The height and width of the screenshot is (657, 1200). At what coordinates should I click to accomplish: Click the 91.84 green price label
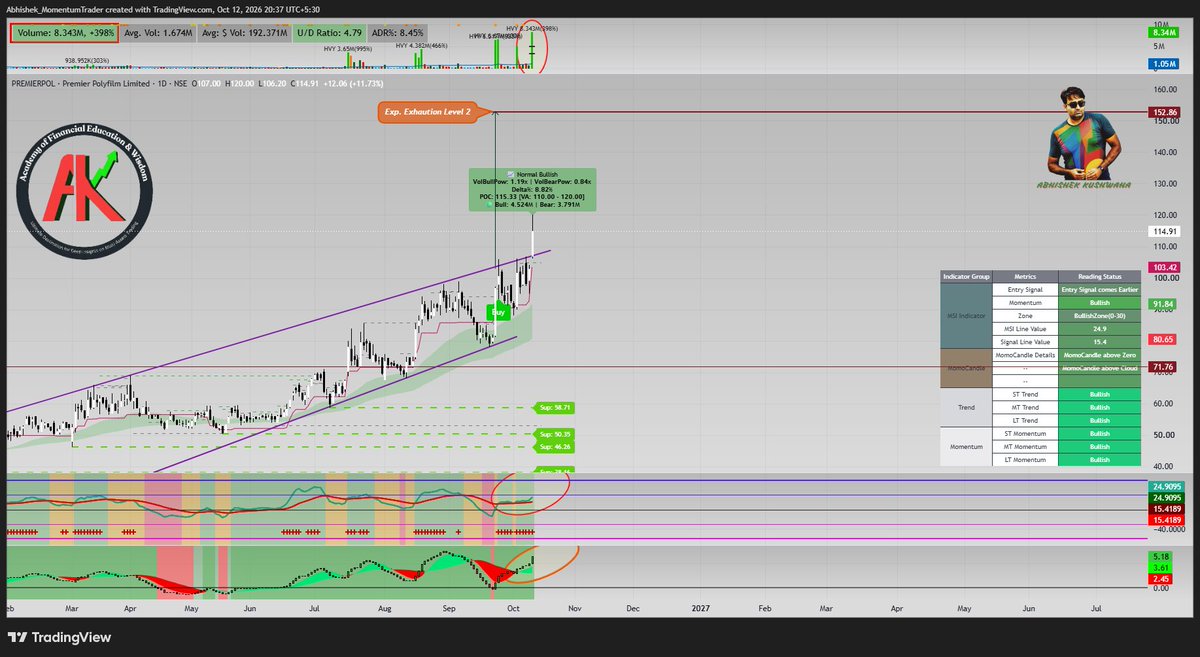click(x=1163, y=304)
